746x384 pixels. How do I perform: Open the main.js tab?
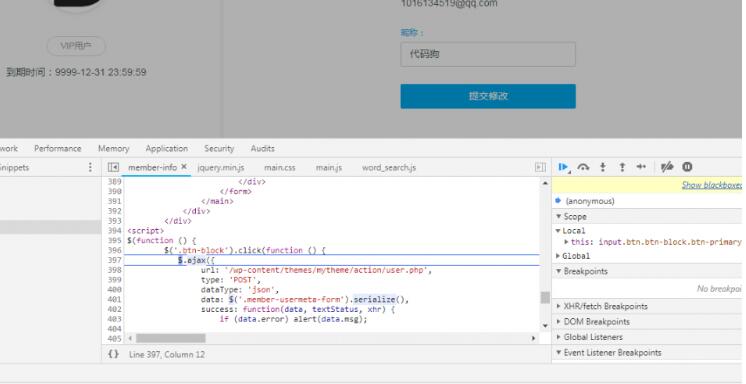click(x=329, y=167)
